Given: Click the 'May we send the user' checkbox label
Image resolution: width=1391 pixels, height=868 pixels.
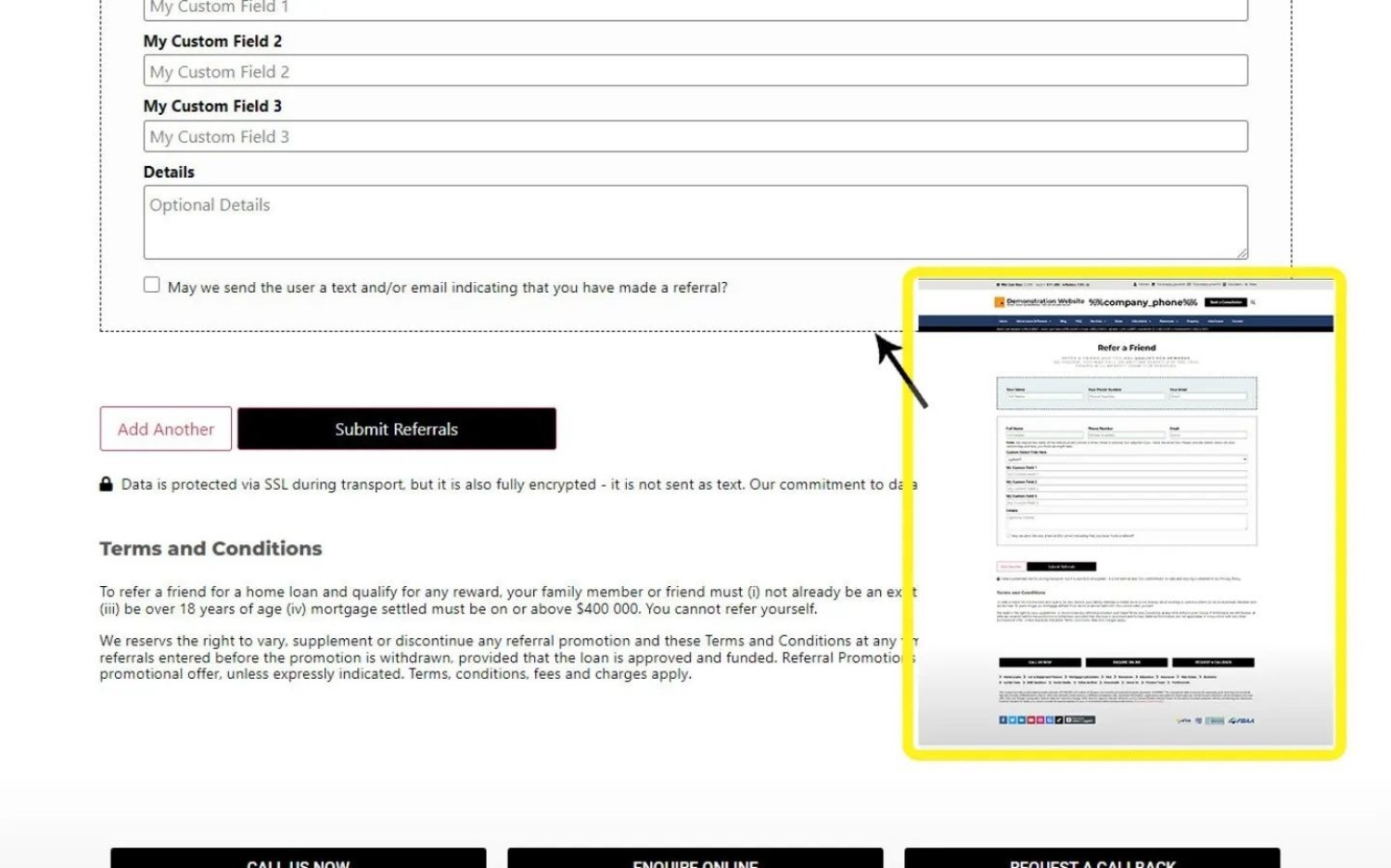Looking at the screenshot, I should [447, 287].
